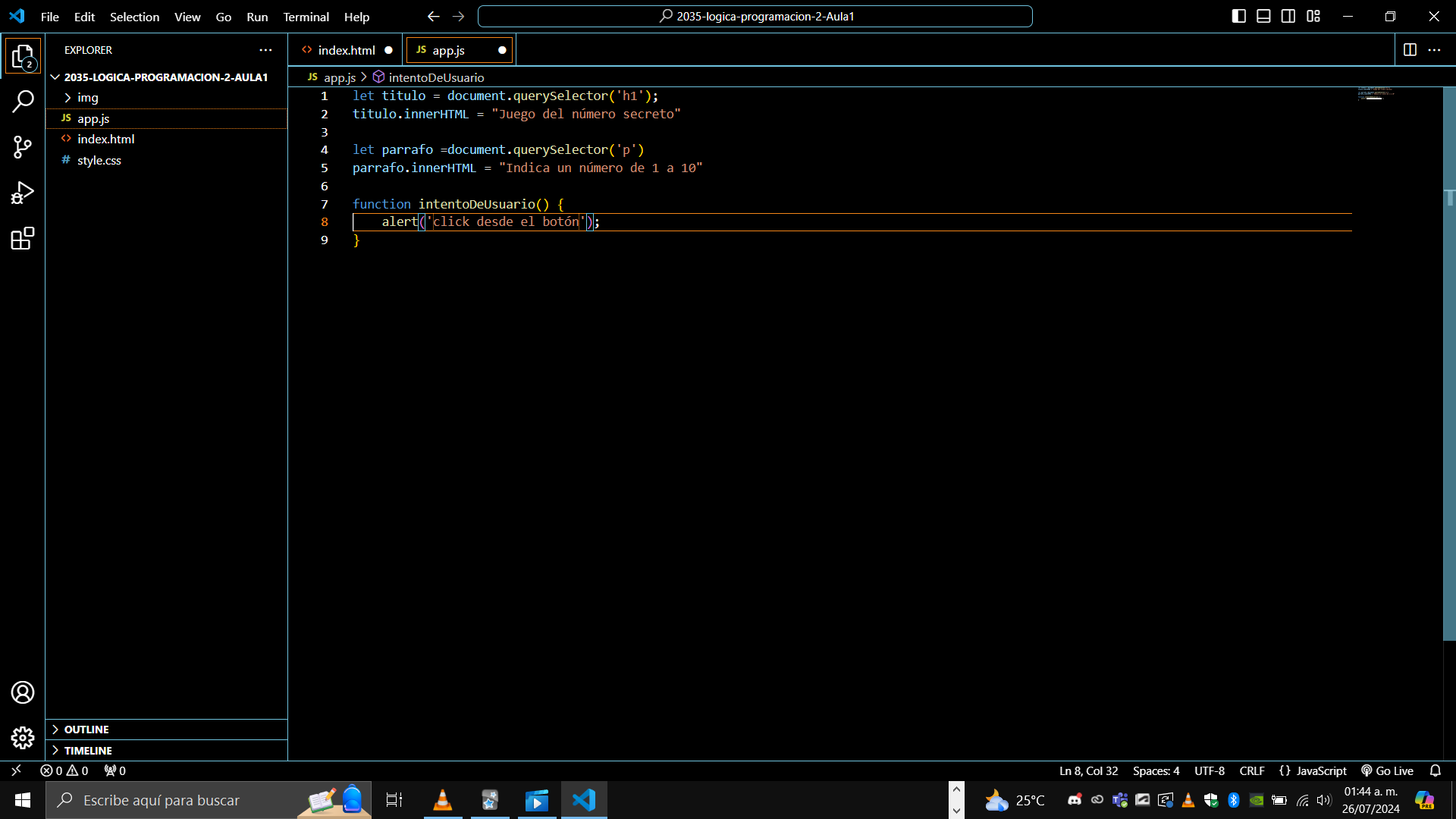Open the Selection menu
The width and height of the screenshot is (1456, 819).
click(134, 17)
